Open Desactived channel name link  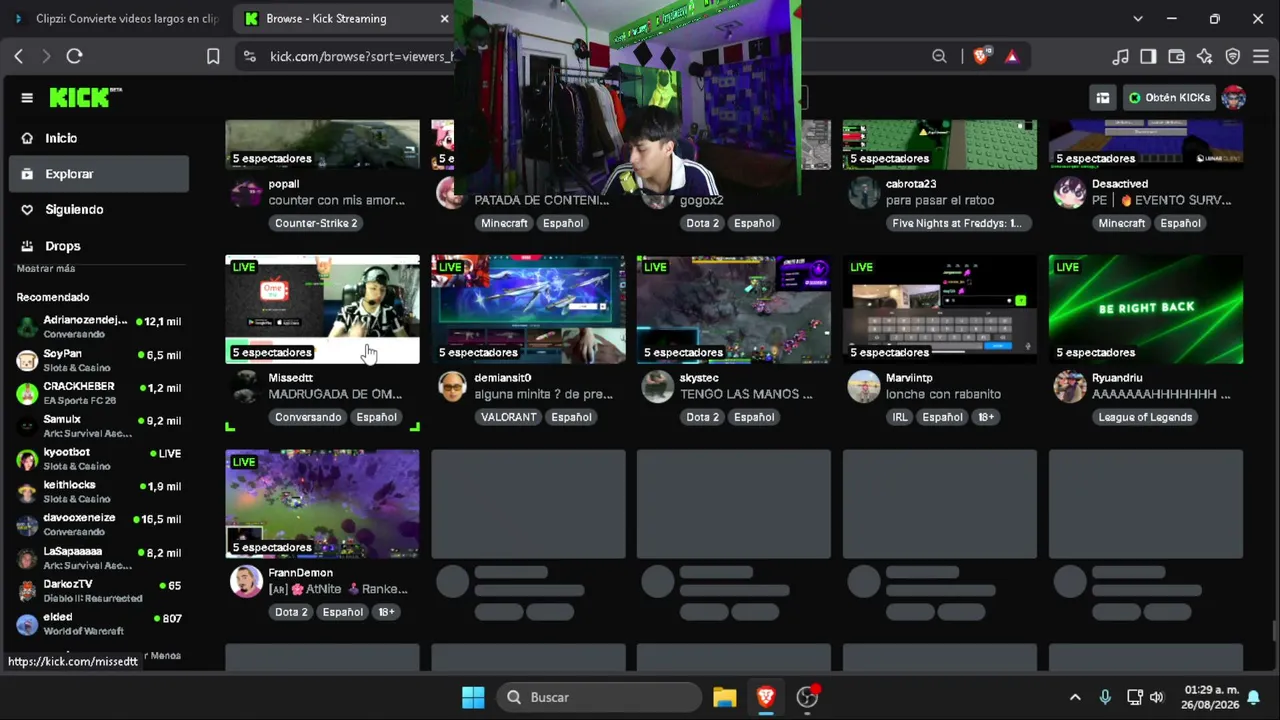point(1120,184)
